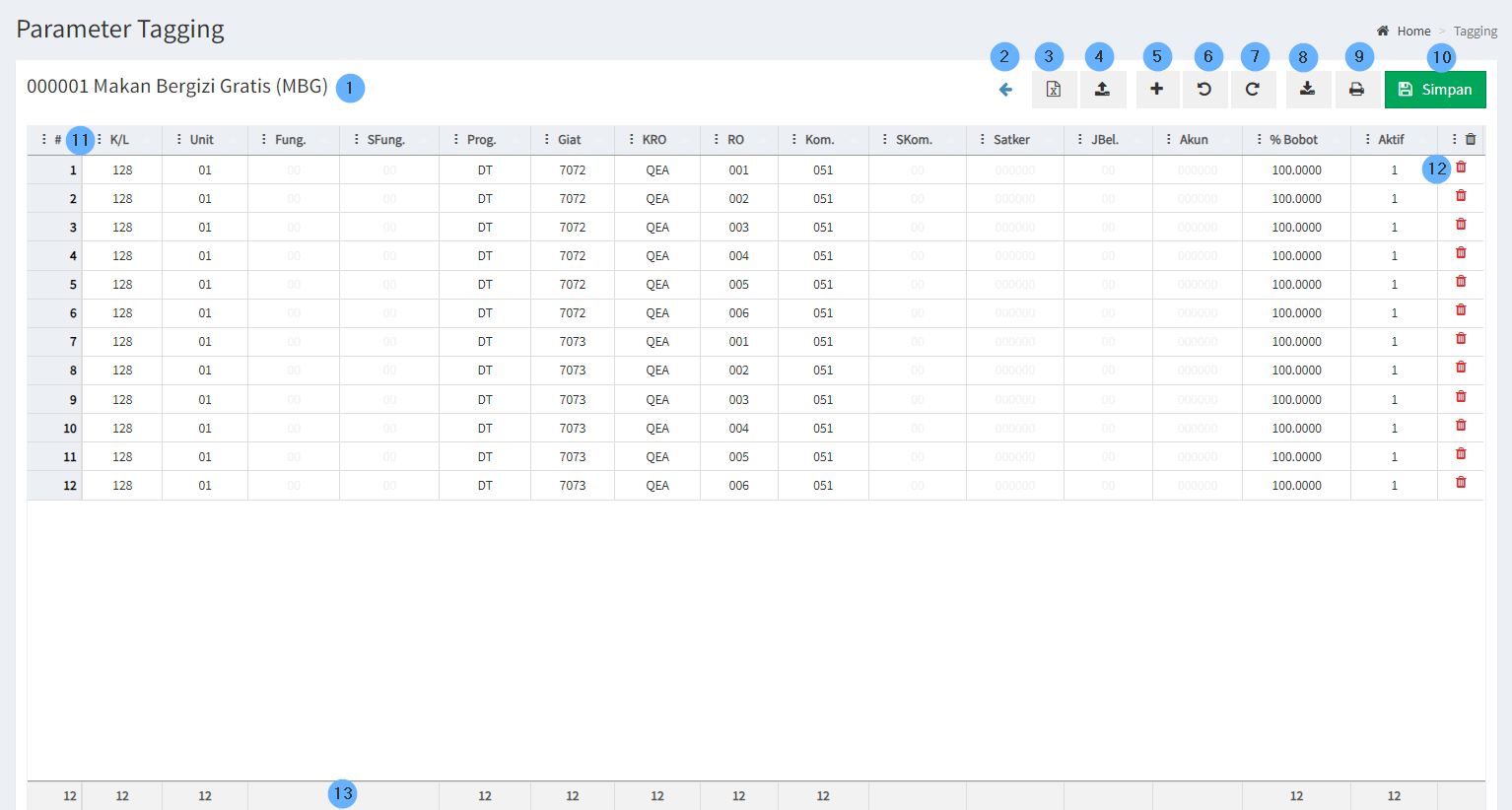Viewport: 1512px width, 810px height.
Task: Open column menu dots for Giat header
Action: pos(547,140)
